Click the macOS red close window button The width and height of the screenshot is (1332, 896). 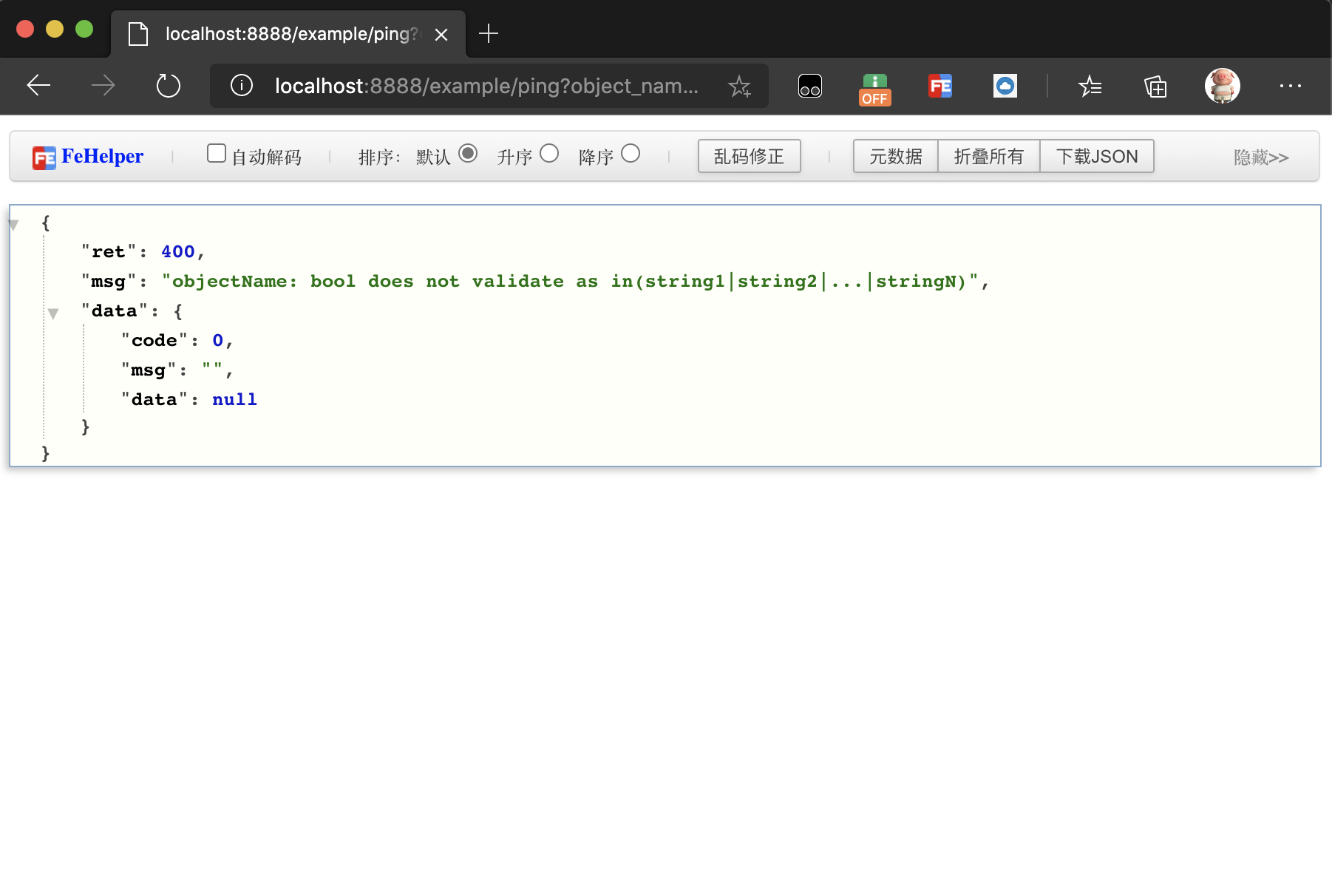coord(25,29)
